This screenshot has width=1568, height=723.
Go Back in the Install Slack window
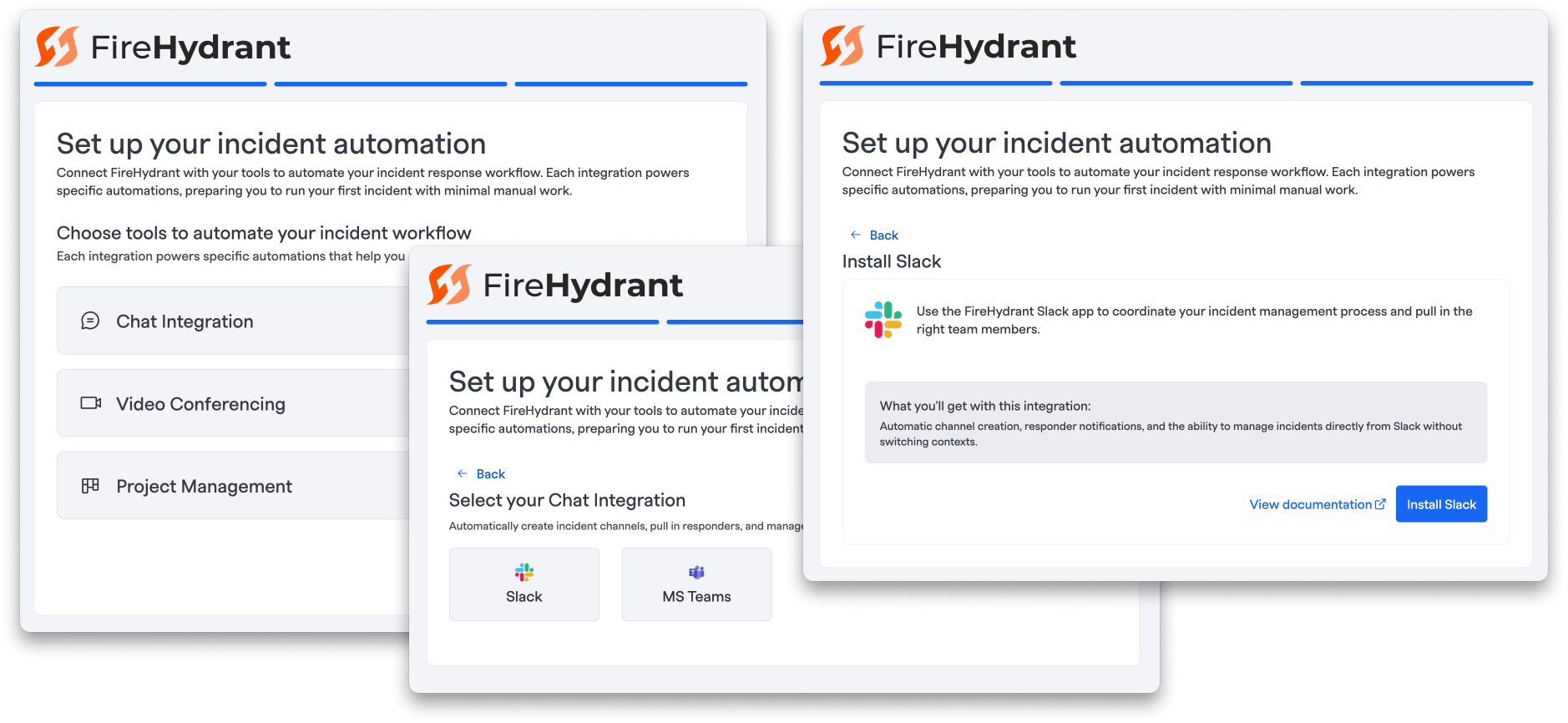874,235
